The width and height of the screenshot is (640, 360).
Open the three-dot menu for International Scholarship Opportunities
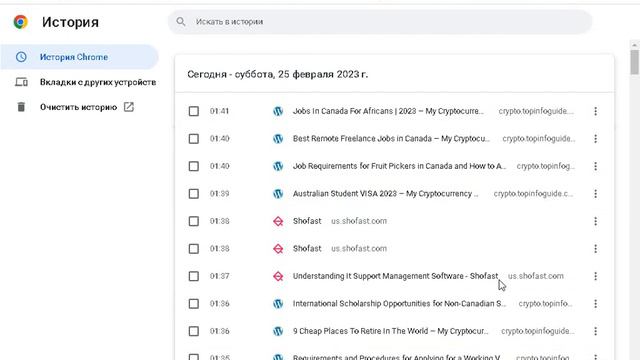(596, 304)
